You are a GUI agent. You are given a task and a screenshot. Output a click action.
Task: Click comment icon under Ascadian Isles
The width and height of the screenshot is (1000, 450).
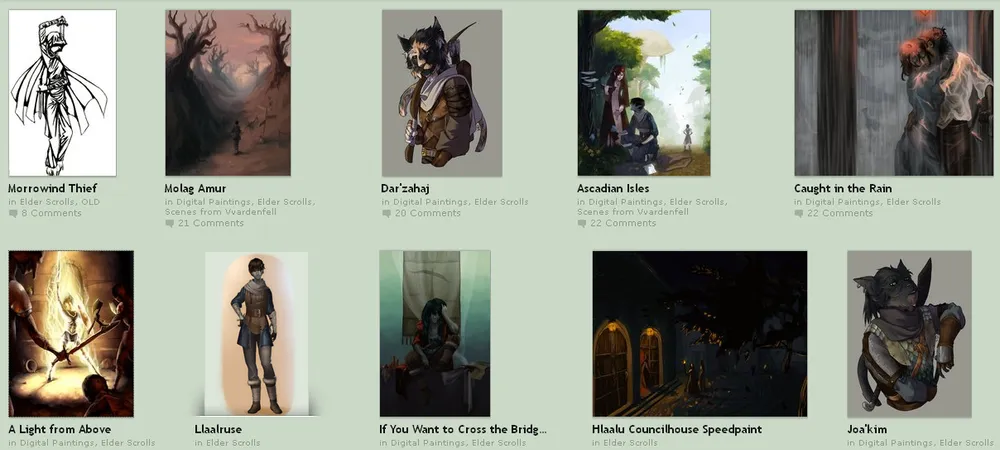(582, 224)
